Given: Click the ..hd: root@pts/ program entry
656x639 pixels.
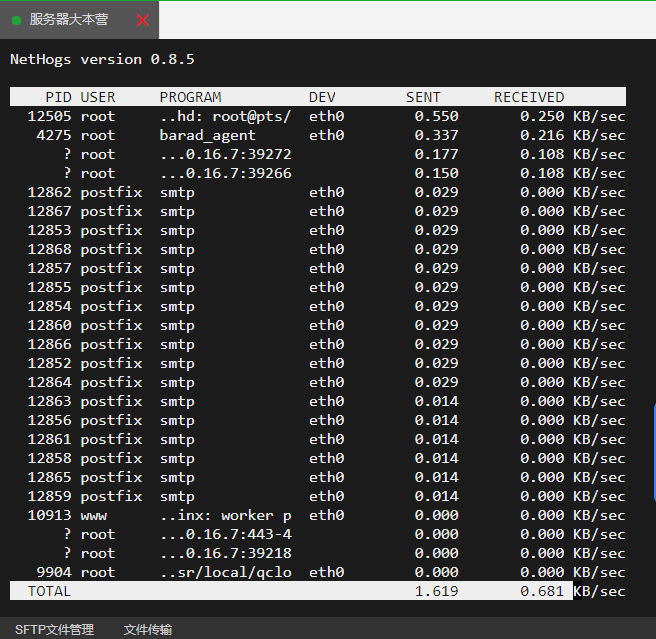Looking at the screenshot, I should [x=226, y=116].
